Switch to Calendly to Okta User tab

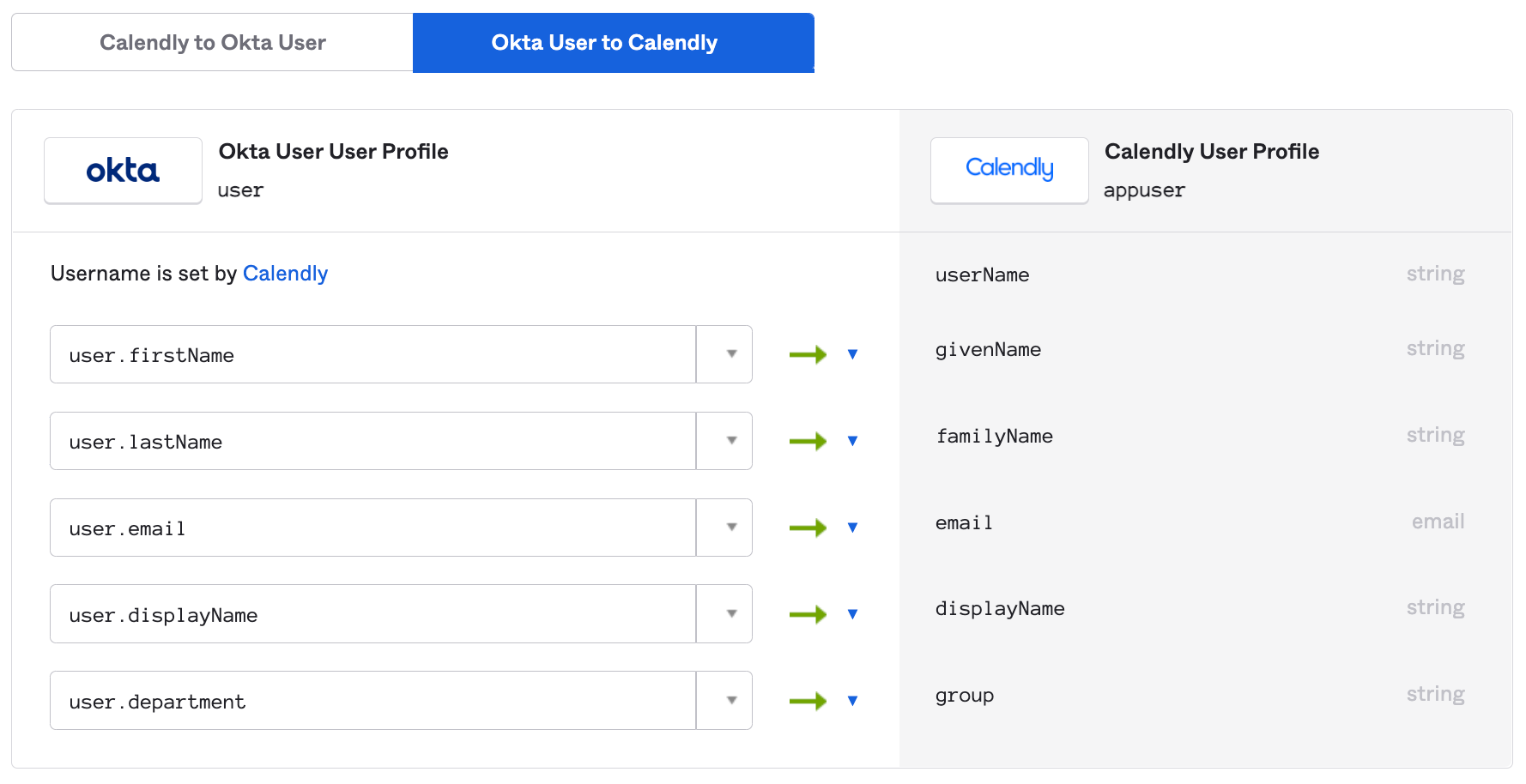212,43
